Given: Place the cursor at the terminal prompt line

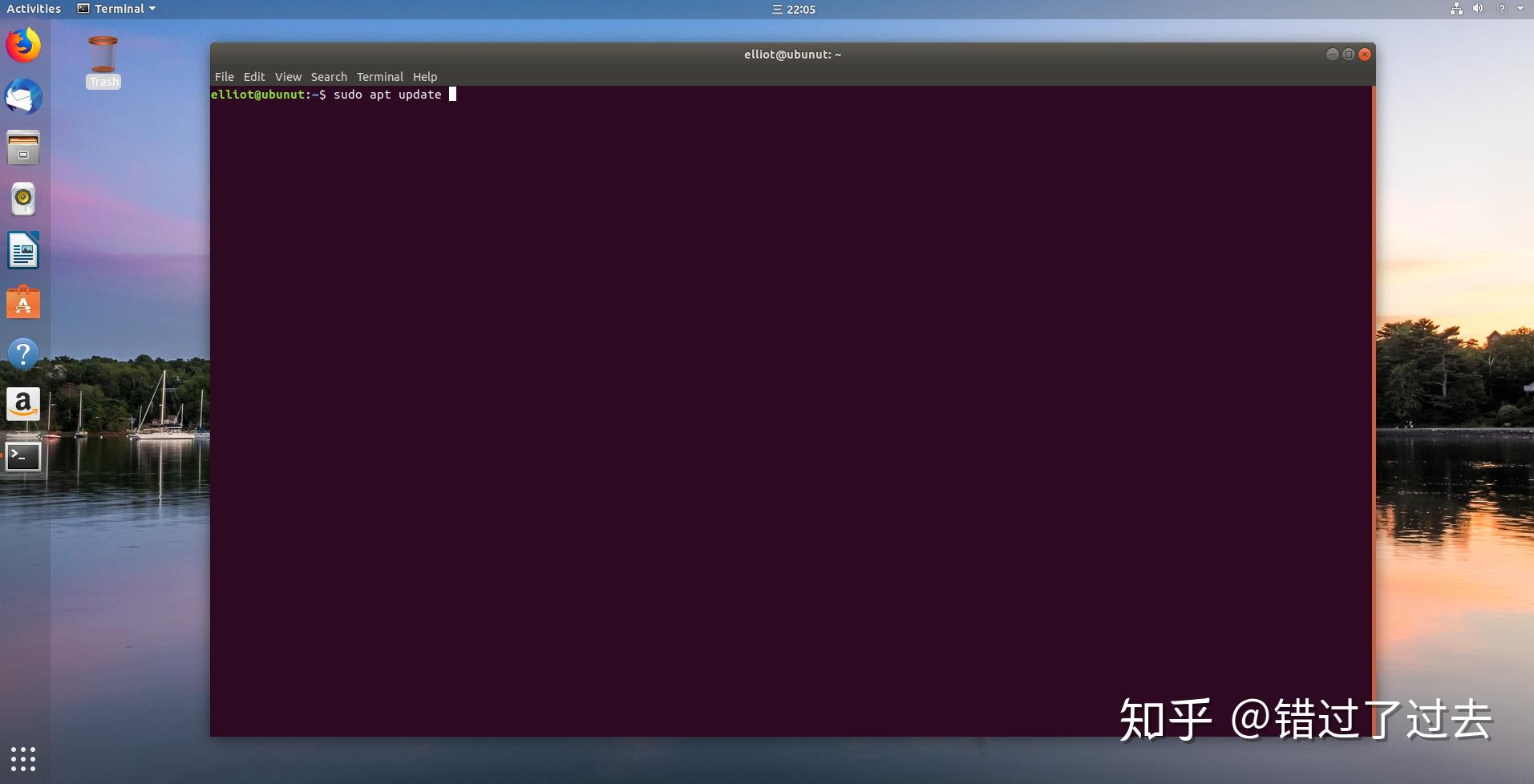Looking at the screenshot, I should (x=453, y=94).
